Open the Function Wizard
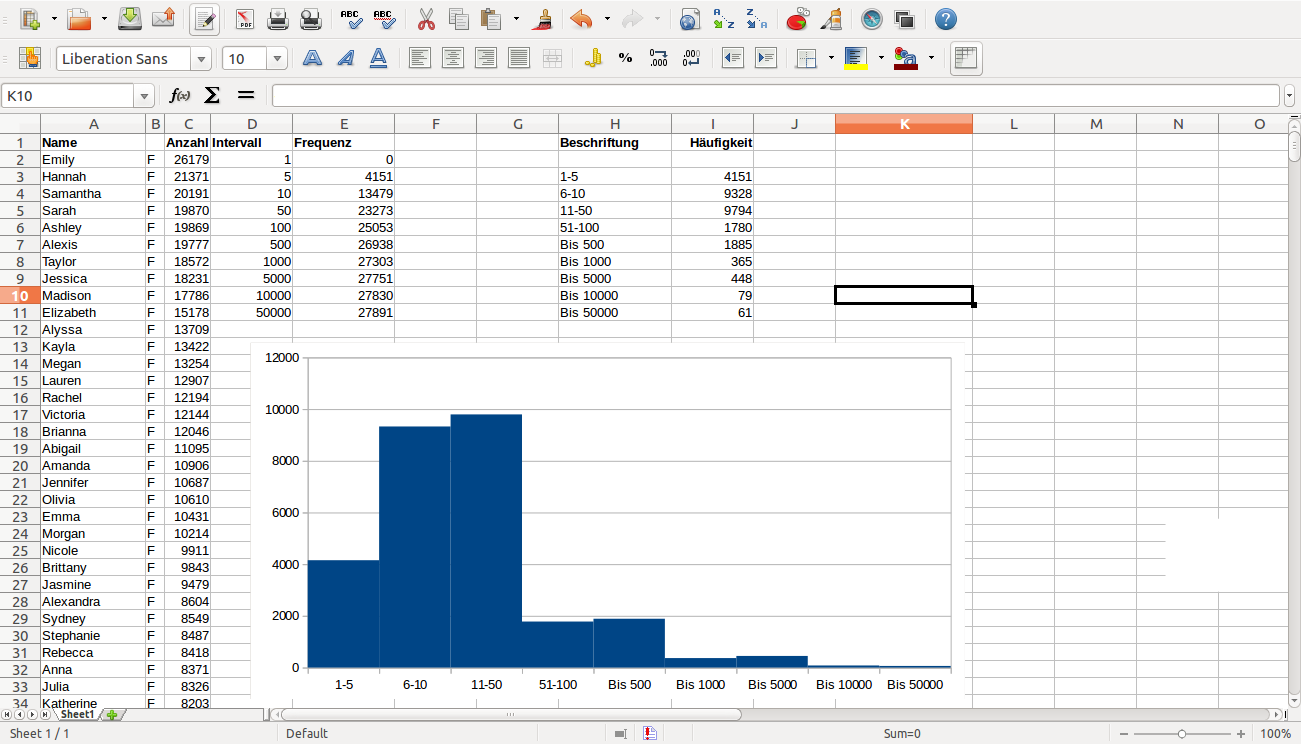The width and height of the screenshot is (1301, 744). [180, 96]
